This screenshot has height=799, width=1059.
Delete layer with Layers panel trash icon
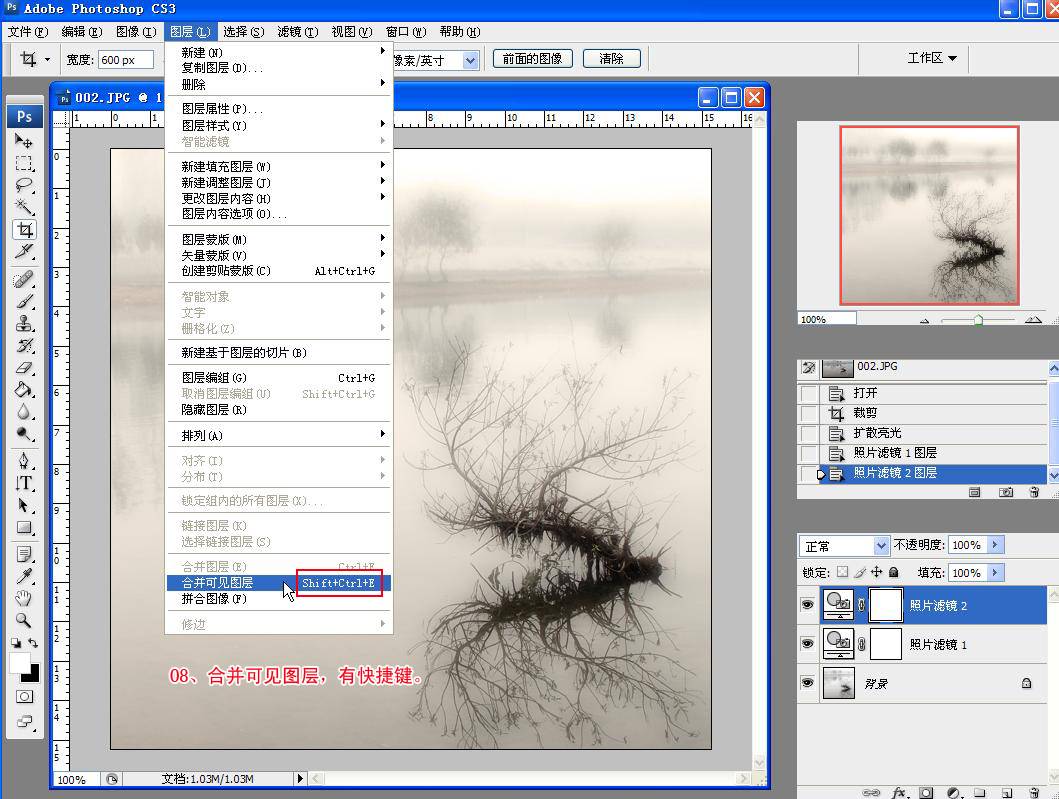pyautogui.click(x=1033, y=793)
